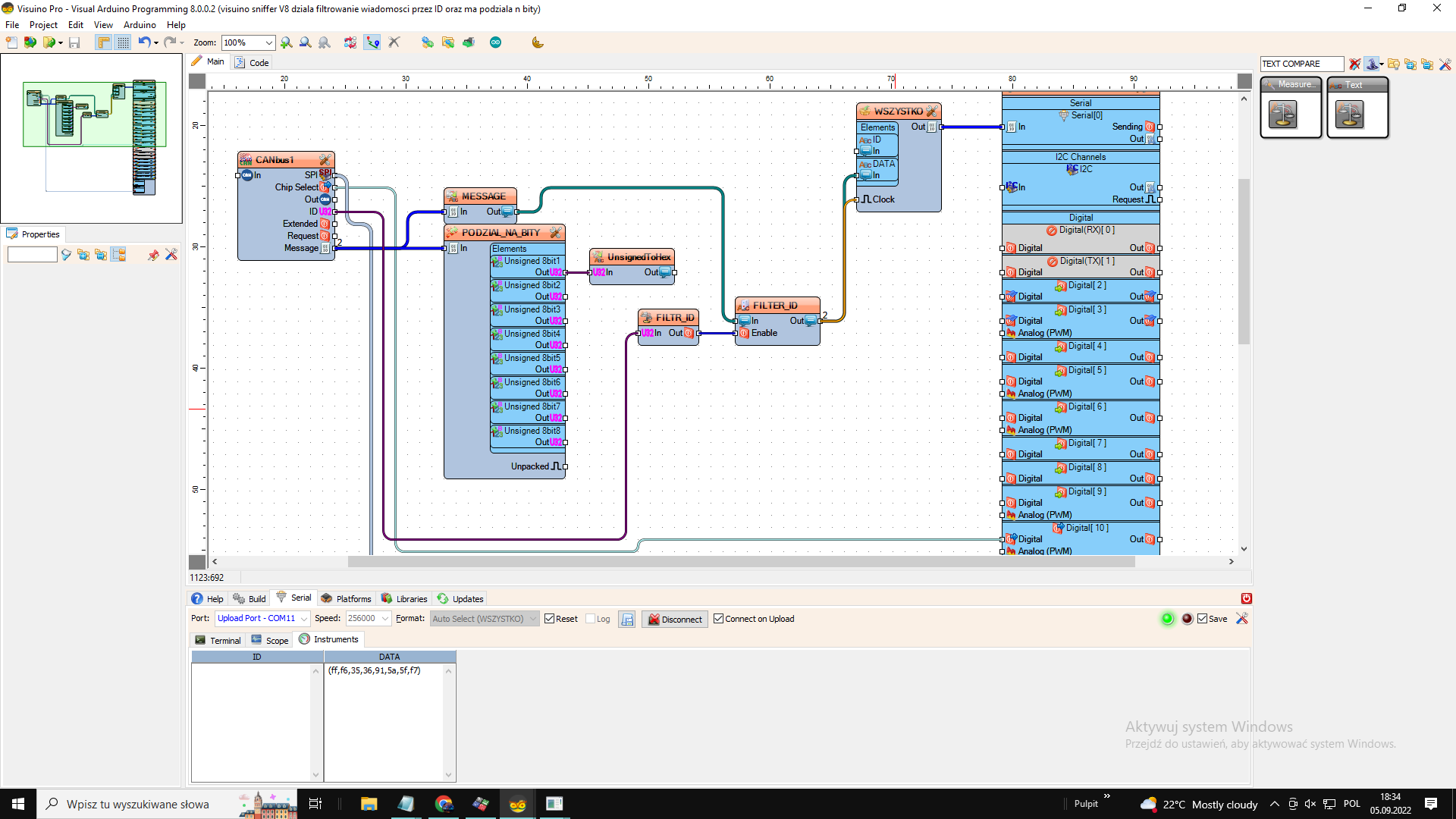Open the Updates tab
Screen dimensions: 1456x819
460,598
